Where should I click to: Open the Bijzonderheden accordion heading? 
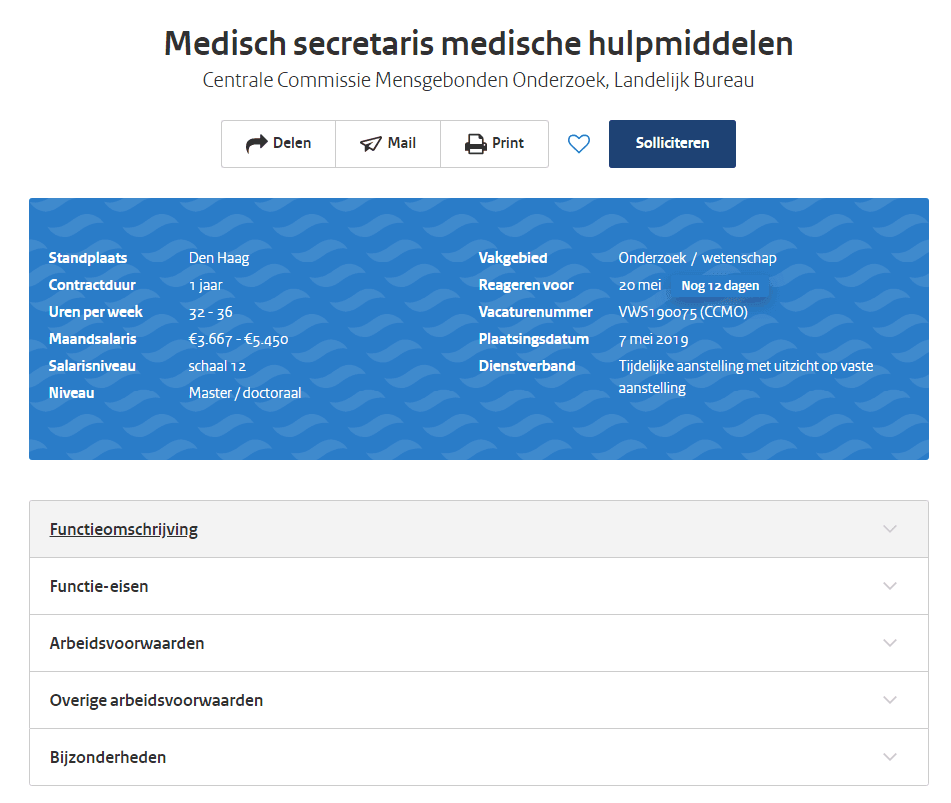[108, 757]
